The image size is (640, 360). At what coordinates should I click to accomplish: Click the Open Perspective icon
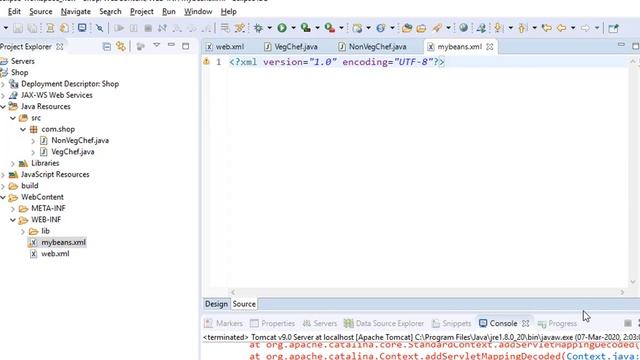[x=613, y=28]
